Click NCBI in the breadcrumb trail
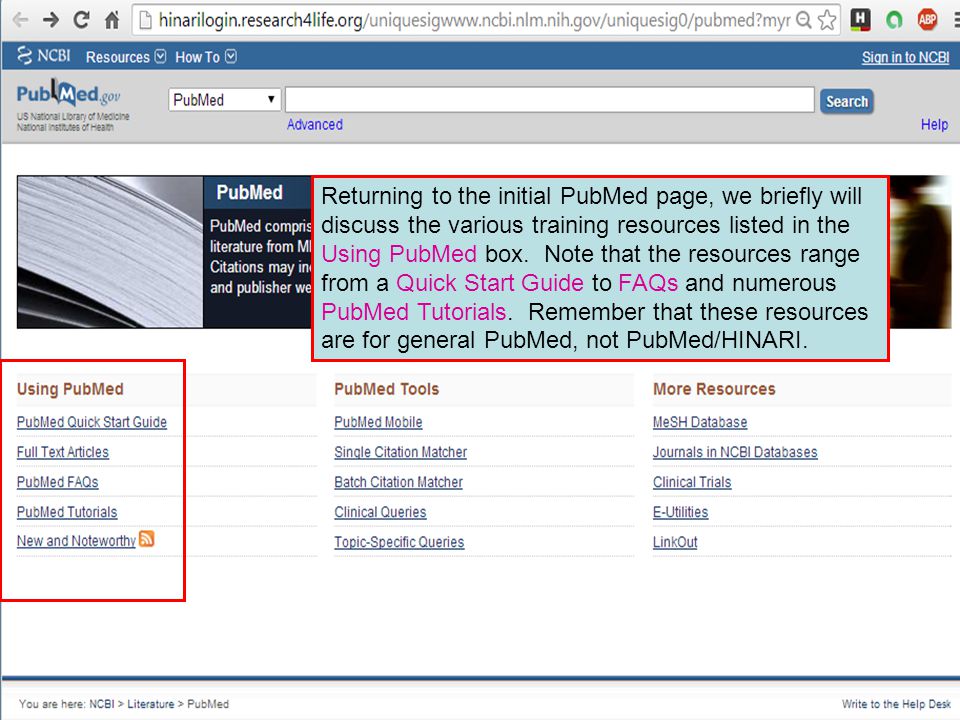Screen dimensions: 960x720 click(x=102, y=704)
